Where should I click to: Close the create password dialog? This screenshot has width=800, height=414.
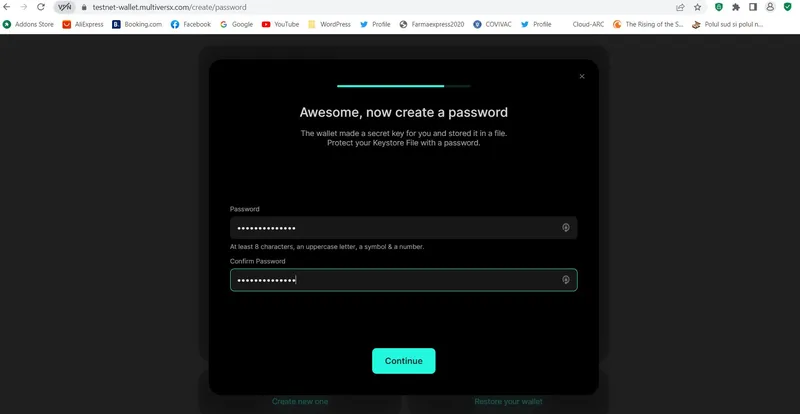click(582, 77)
